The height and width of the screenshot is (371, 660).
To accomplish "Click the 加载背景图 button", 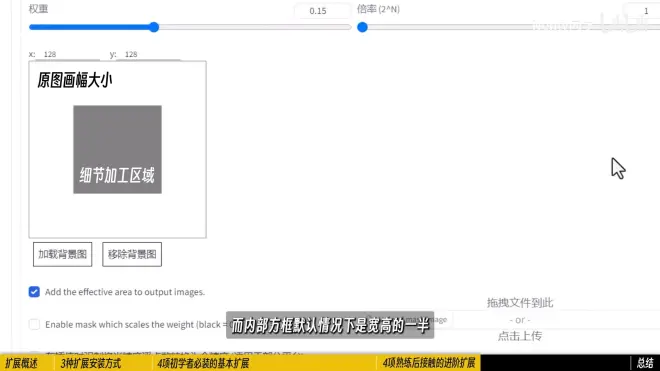I will pos(62,254).
